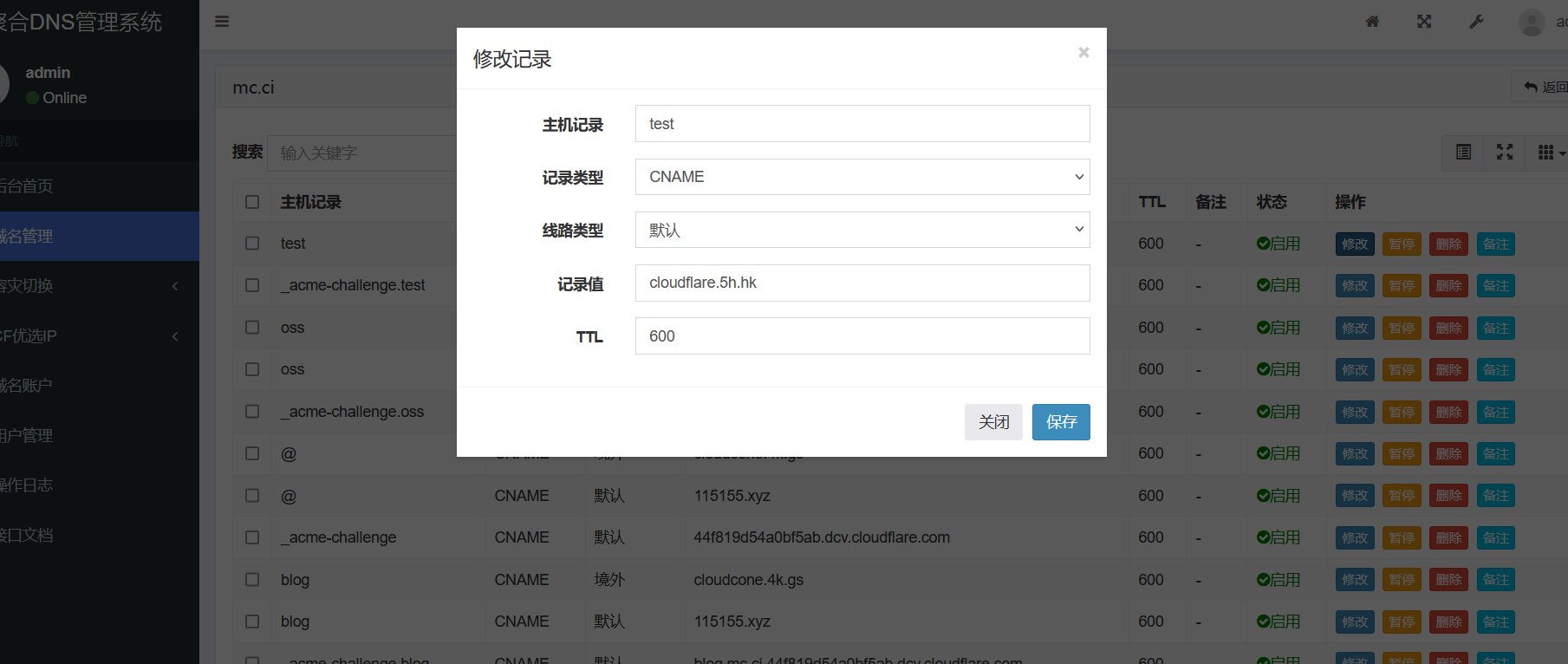The height and width of the screenshot is (664, 1568).
Task: Toggle the table card view icon
Action: pyautogui.click(x=1463, y=153)
